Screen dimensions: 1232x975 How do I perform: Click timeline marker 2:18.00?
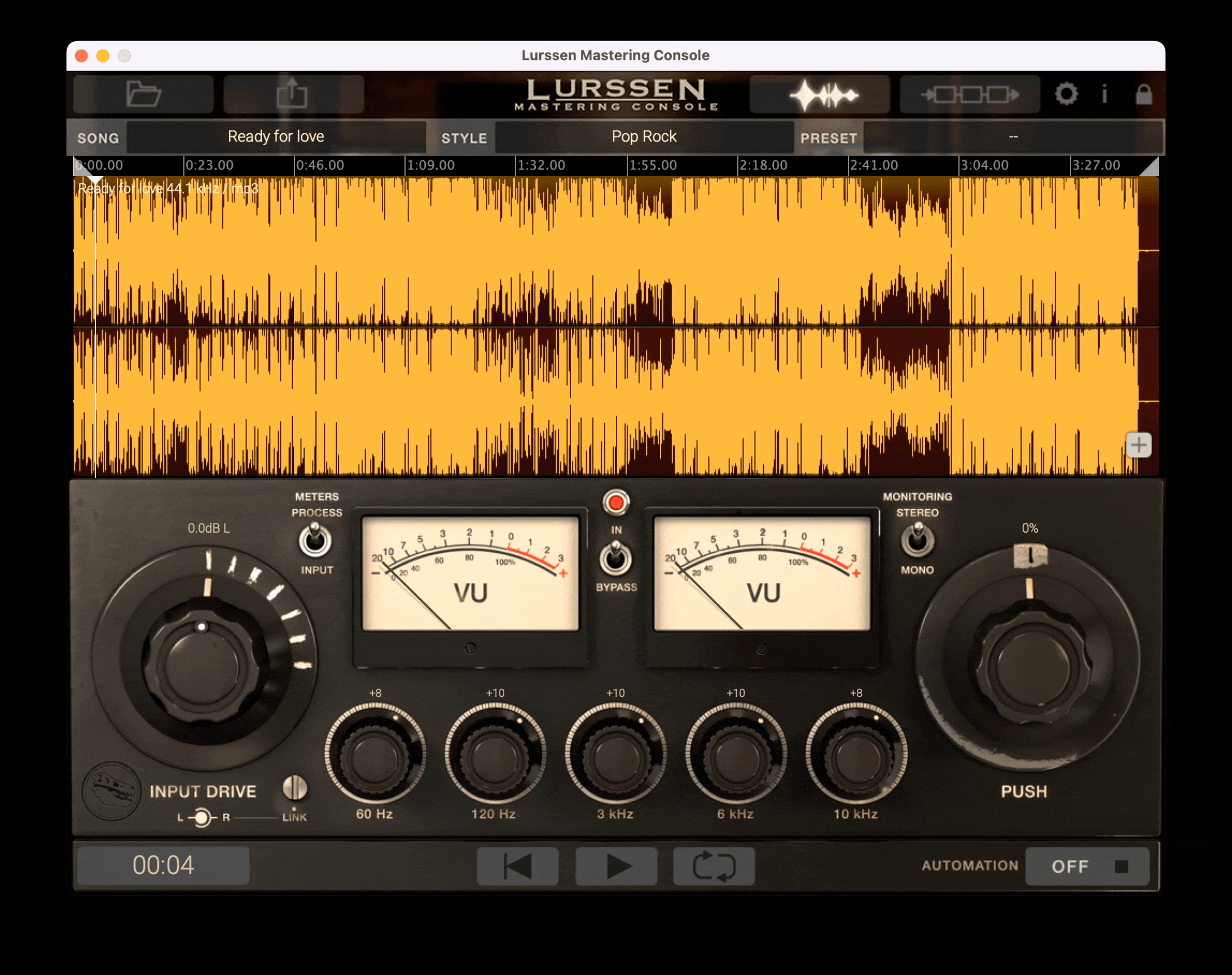click(x=763, y=165)
